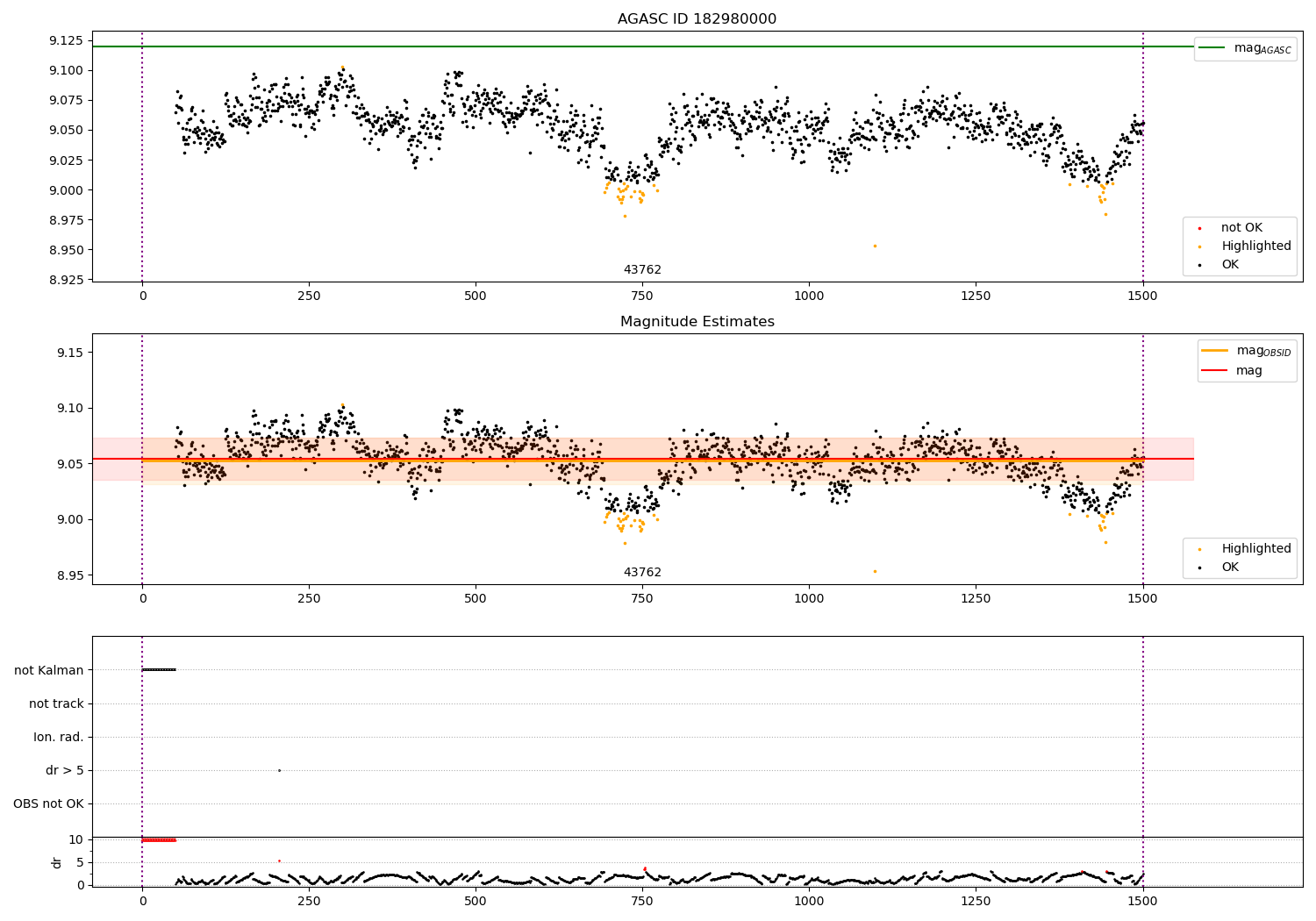Click the 'not Kalman' axis label
This screenshot has width=1316, height=921.
point(49,670)
